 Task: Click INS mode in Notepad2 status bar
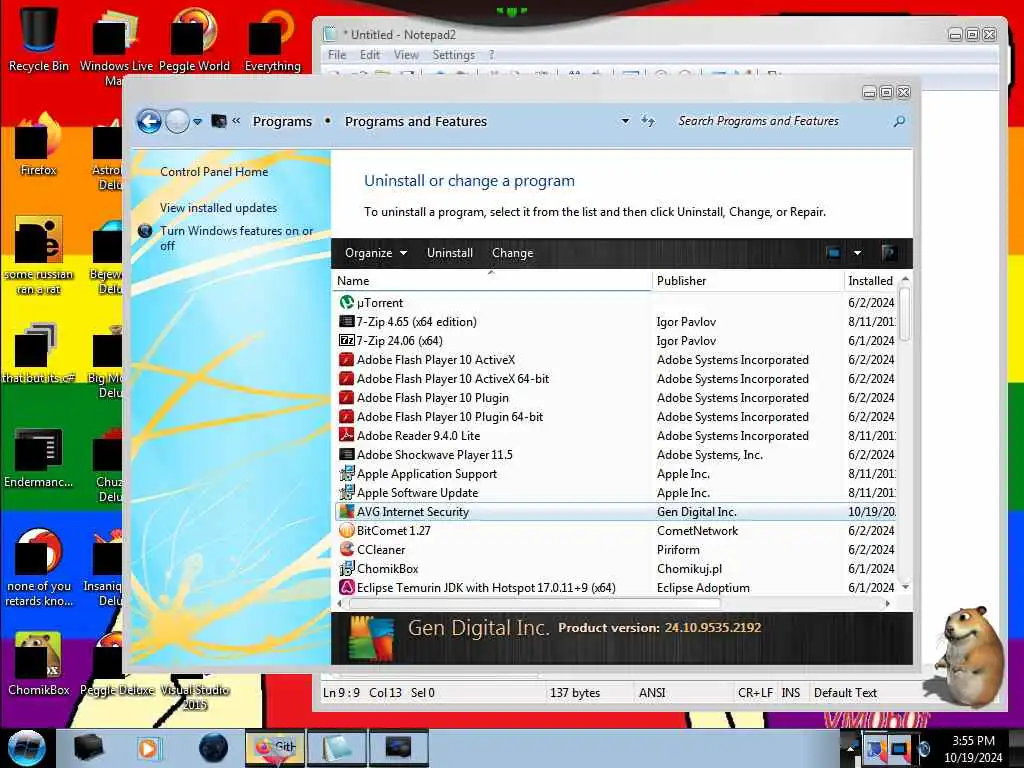[790, 693]
